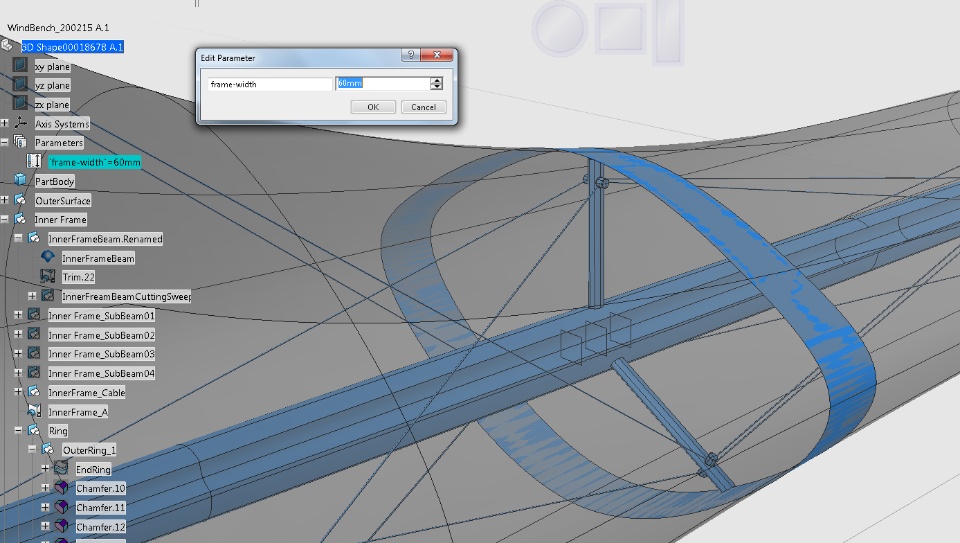960x543 pixels.
Task: Click the InnerFrame_Cable icon
Action: [34, 391]
